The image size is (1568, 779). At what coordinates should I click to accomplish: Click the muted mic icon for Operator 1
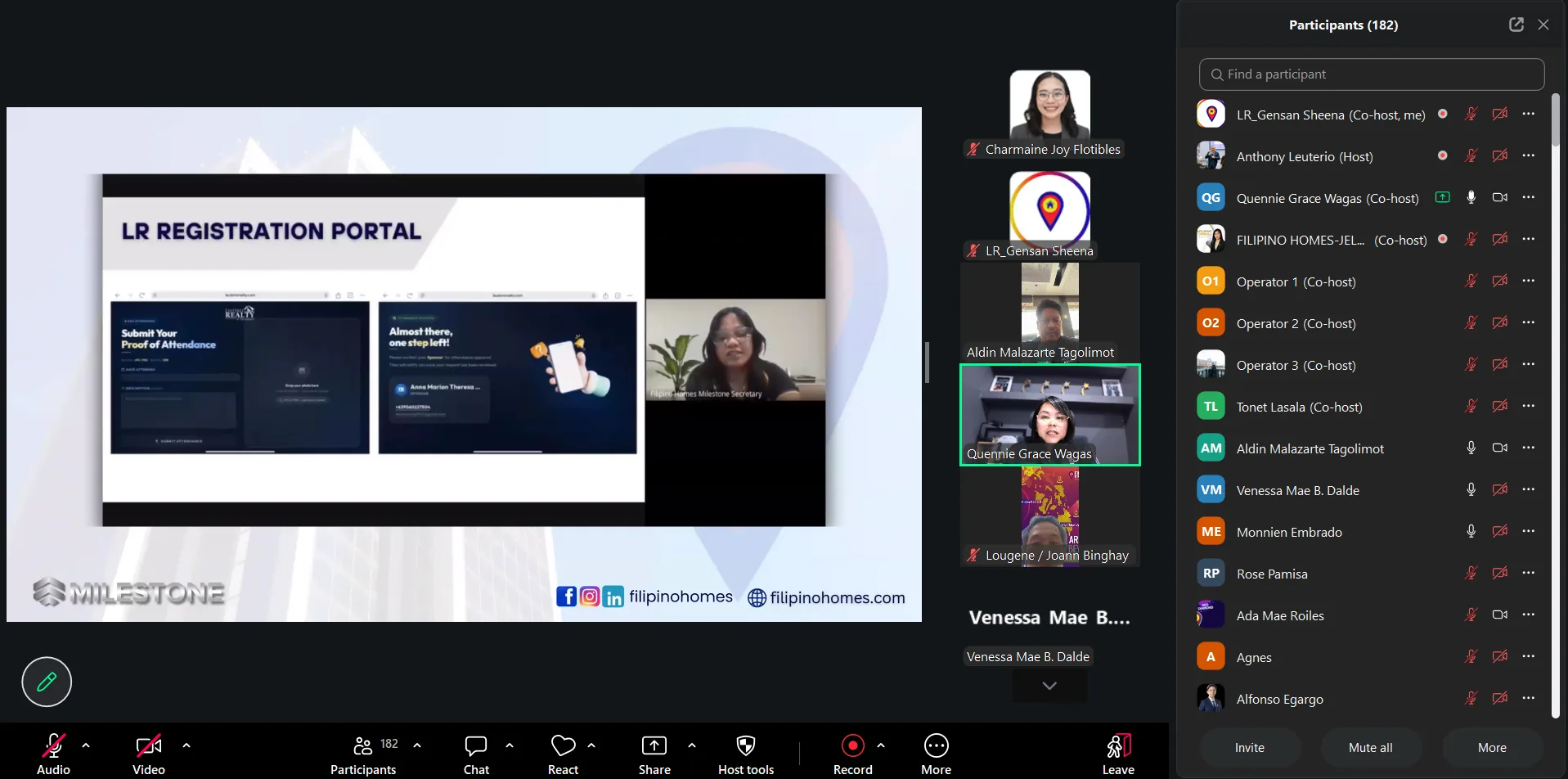[1471, 281]
